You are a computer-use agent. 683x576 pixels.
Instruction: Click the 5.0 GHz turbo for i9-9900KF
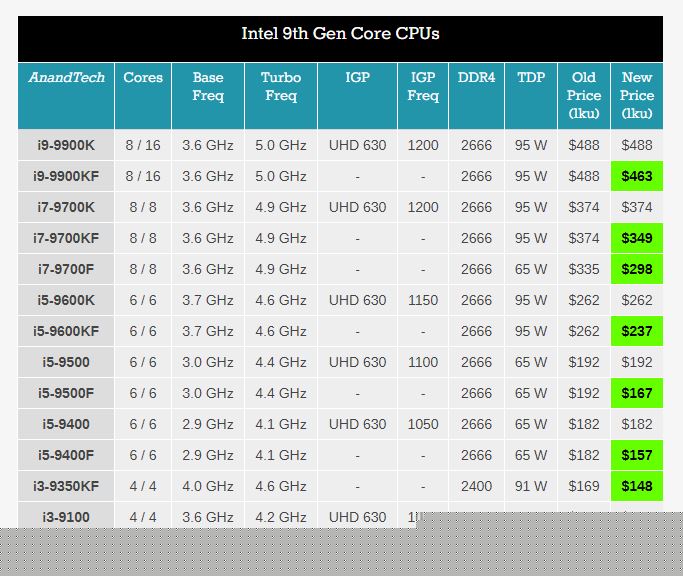click(281, 176)
